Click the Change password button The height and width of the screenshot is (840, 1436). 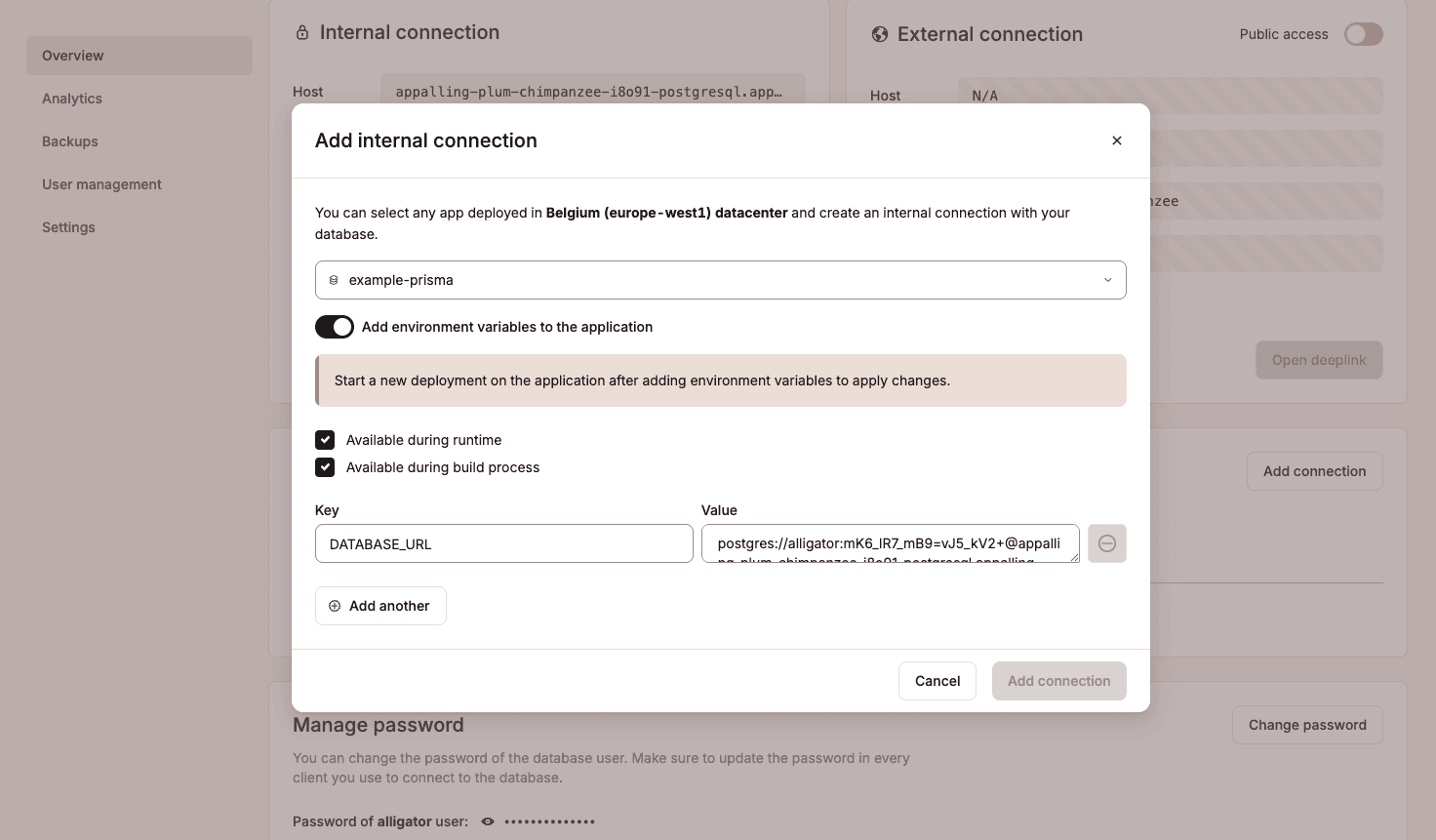tap(1307, 724)
